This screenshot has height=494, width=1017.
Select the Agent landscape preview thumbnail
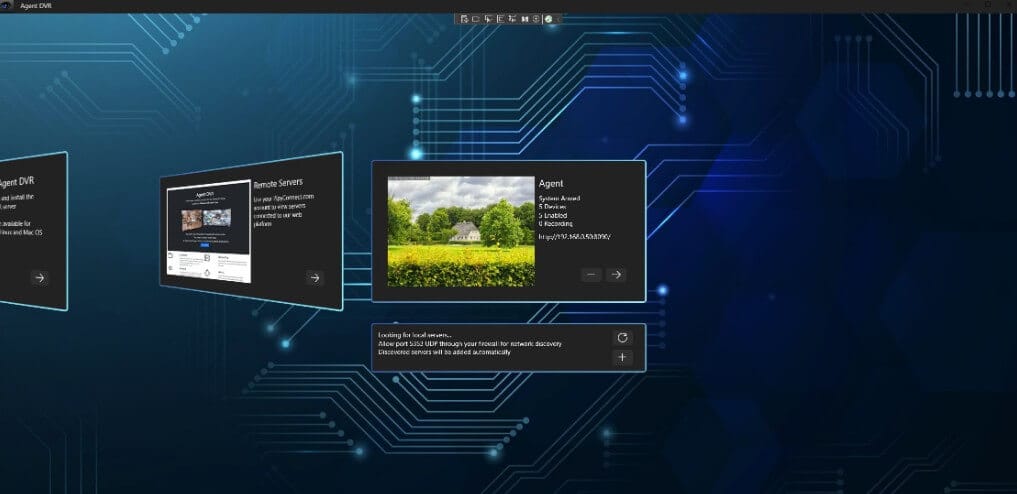point(461,232)
